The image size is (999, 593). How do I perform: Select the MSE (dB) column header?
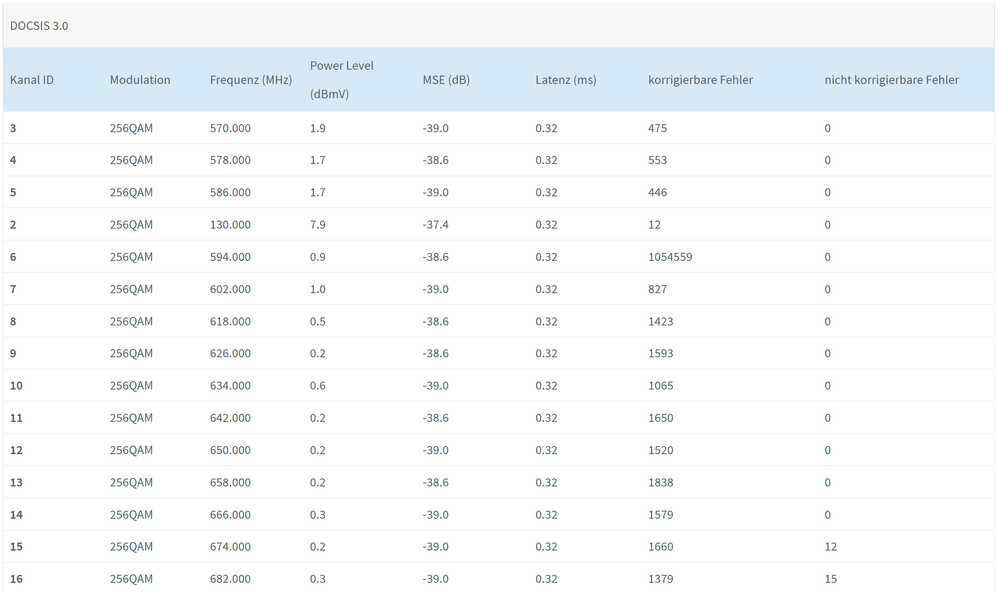446,80
